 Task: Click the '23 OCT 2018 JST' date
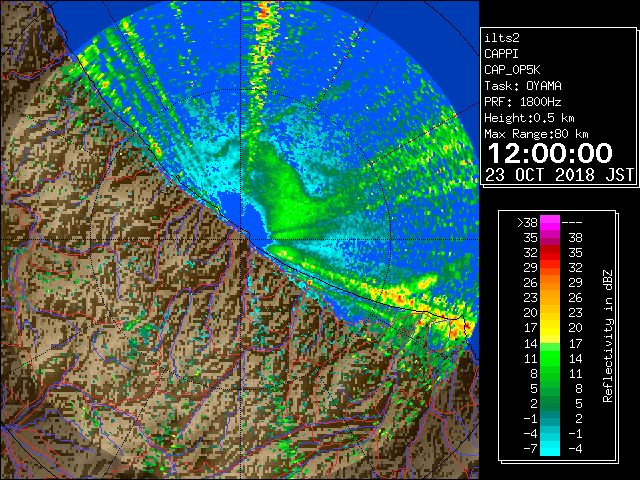pos(560,175)
